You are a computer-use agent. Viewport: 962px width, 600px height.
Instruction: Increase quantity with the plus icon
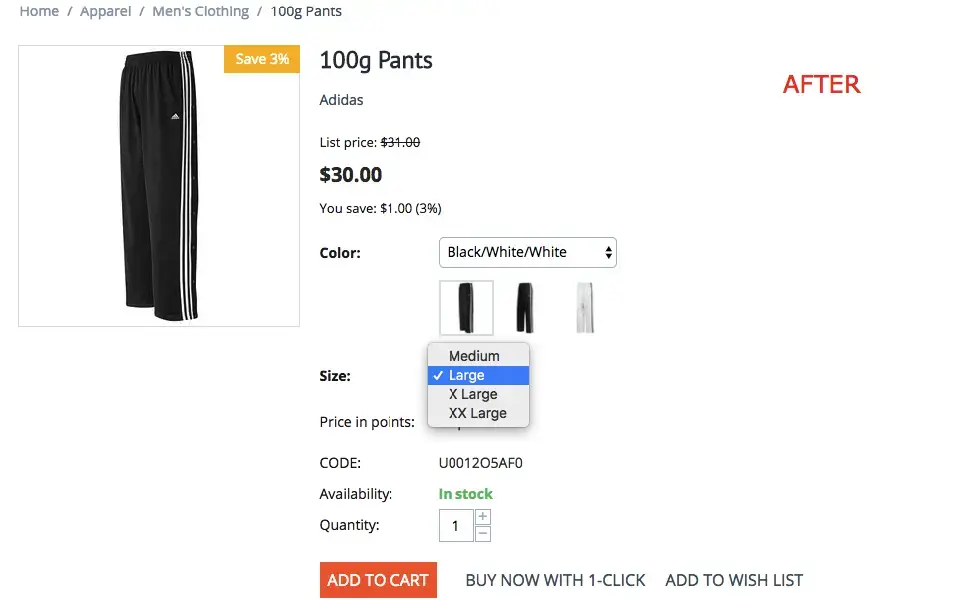coord(483,517)
